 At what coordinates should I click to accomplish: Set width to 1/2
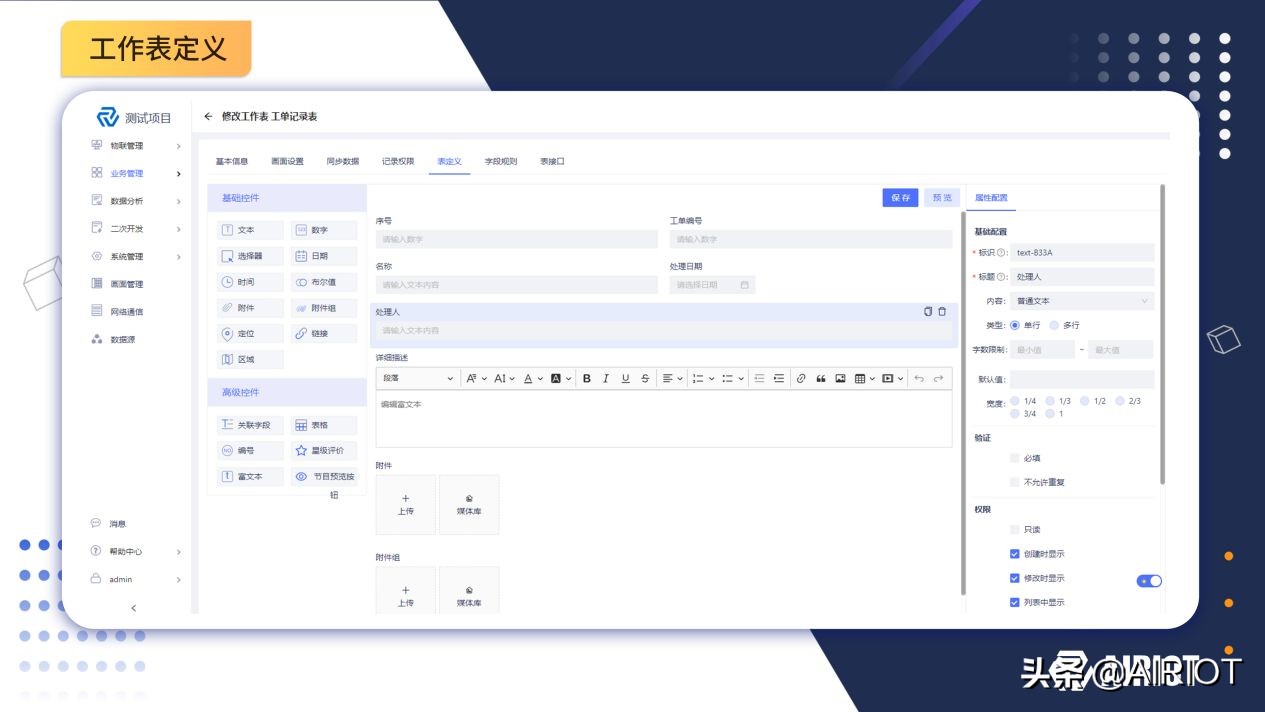point(1085,401)
